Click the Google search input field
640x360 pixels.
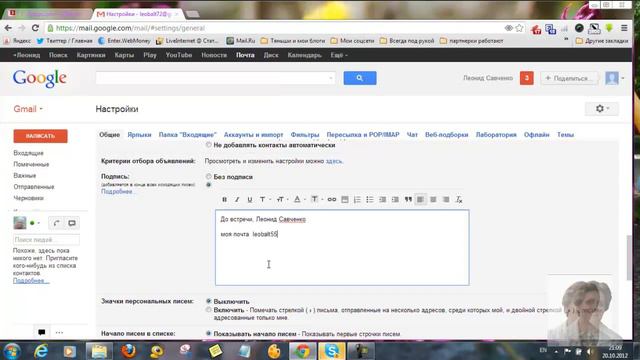coord(215,78)
